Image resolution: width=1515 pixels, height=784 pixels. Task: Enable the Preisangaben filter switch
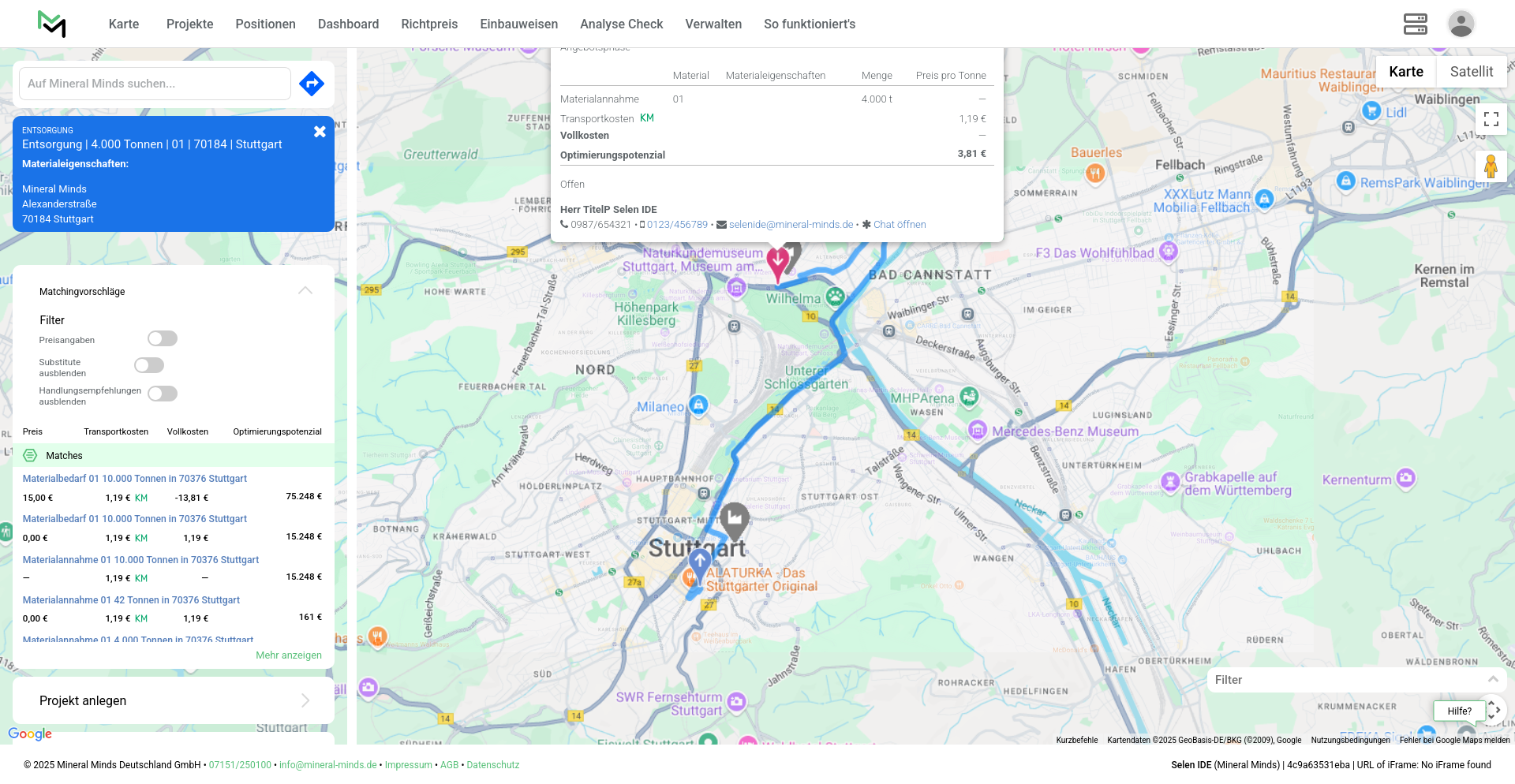click(163, 338)
